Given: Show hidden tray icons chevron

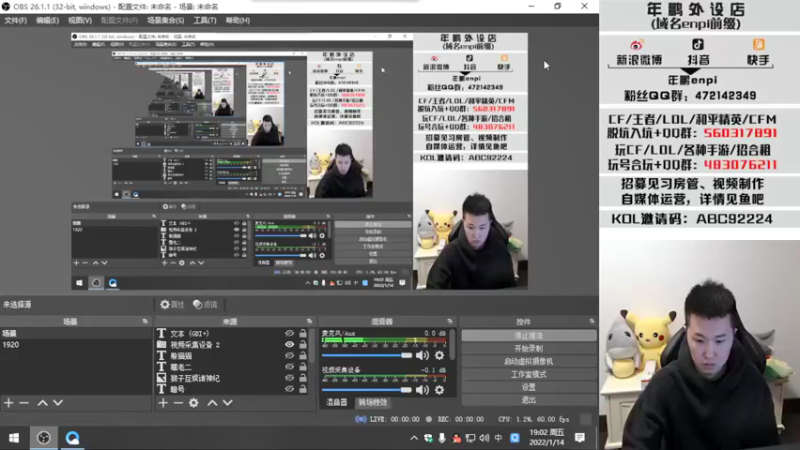Looking at the screenshot, I should 414,438.
